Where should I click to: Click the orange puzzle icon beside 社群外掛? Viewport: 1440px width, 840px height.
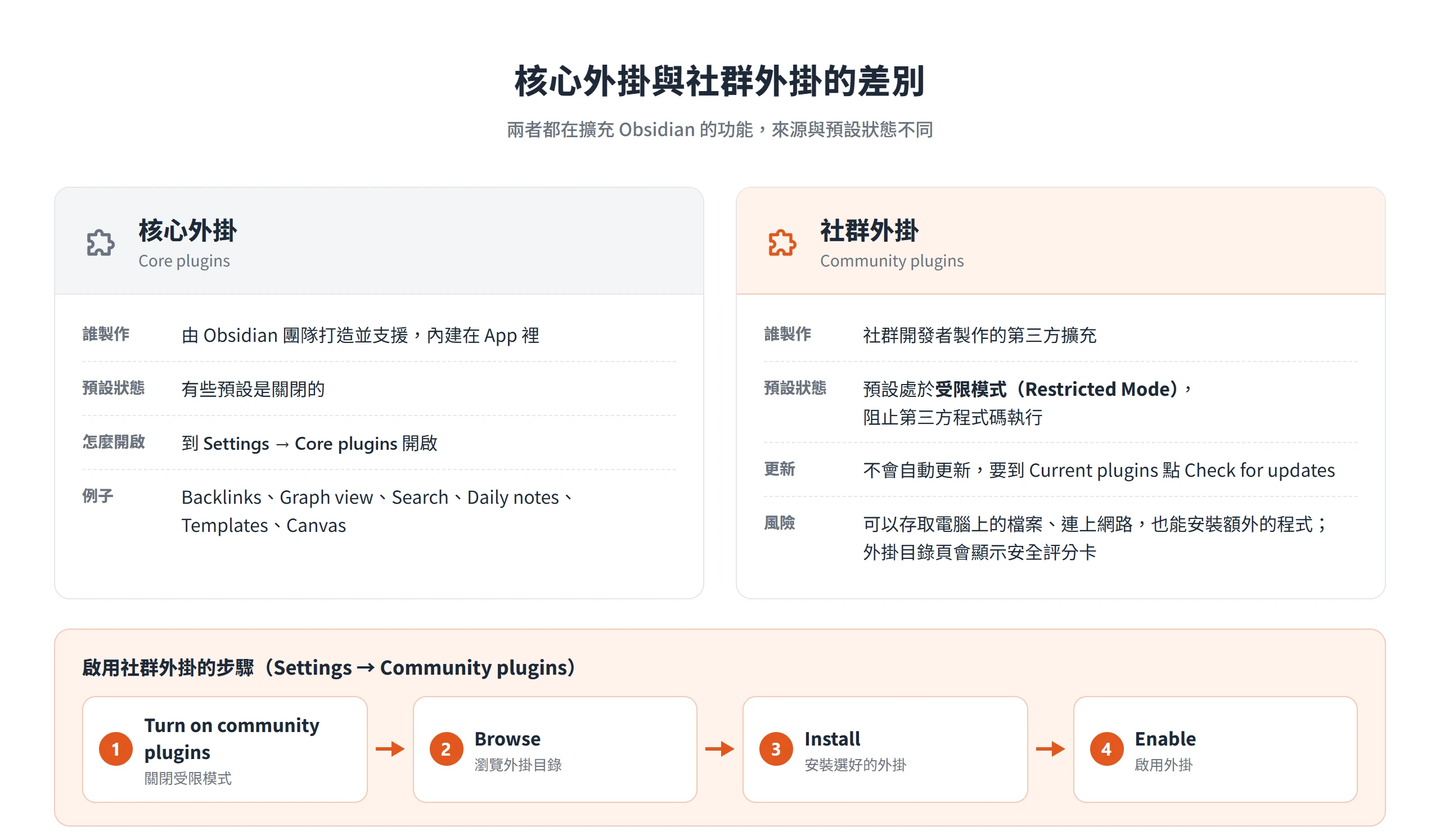click(x=782, y=243)
